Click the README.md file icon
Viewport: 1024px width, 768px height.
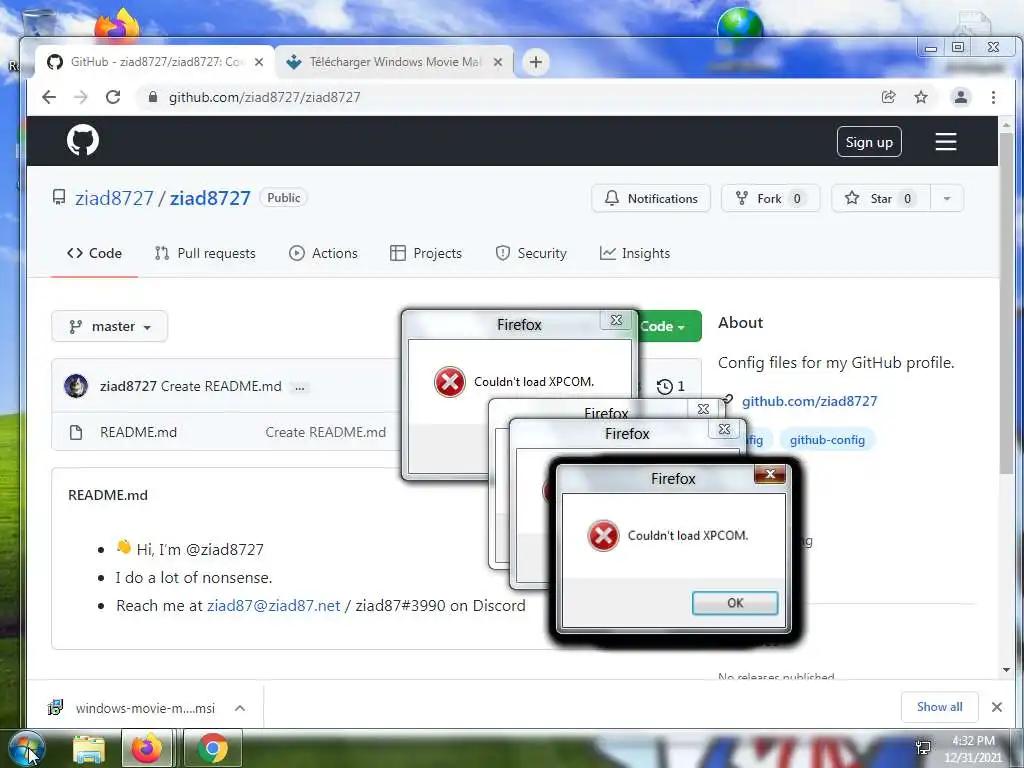[76, 432]
